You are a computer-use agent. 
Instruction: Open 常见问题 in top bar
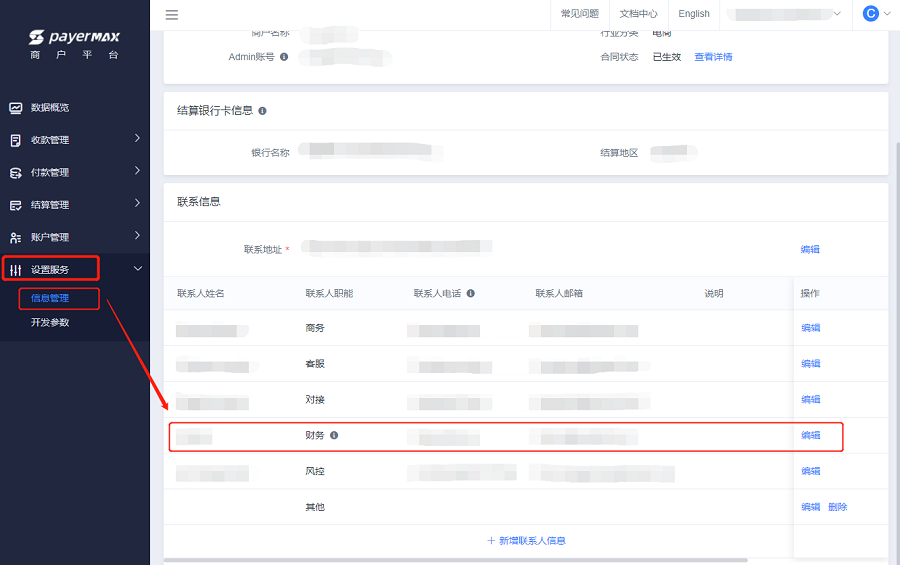click(580, 14)
